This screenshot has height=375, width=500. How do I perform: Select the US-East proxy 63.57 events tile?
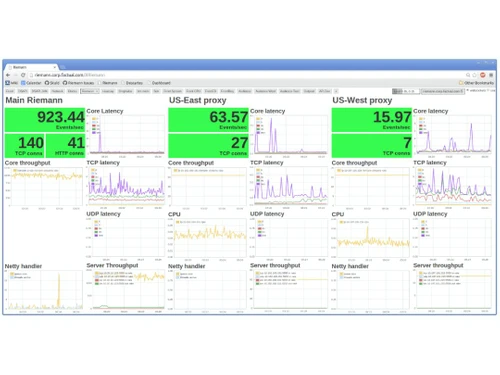click(x=208, y=120)
